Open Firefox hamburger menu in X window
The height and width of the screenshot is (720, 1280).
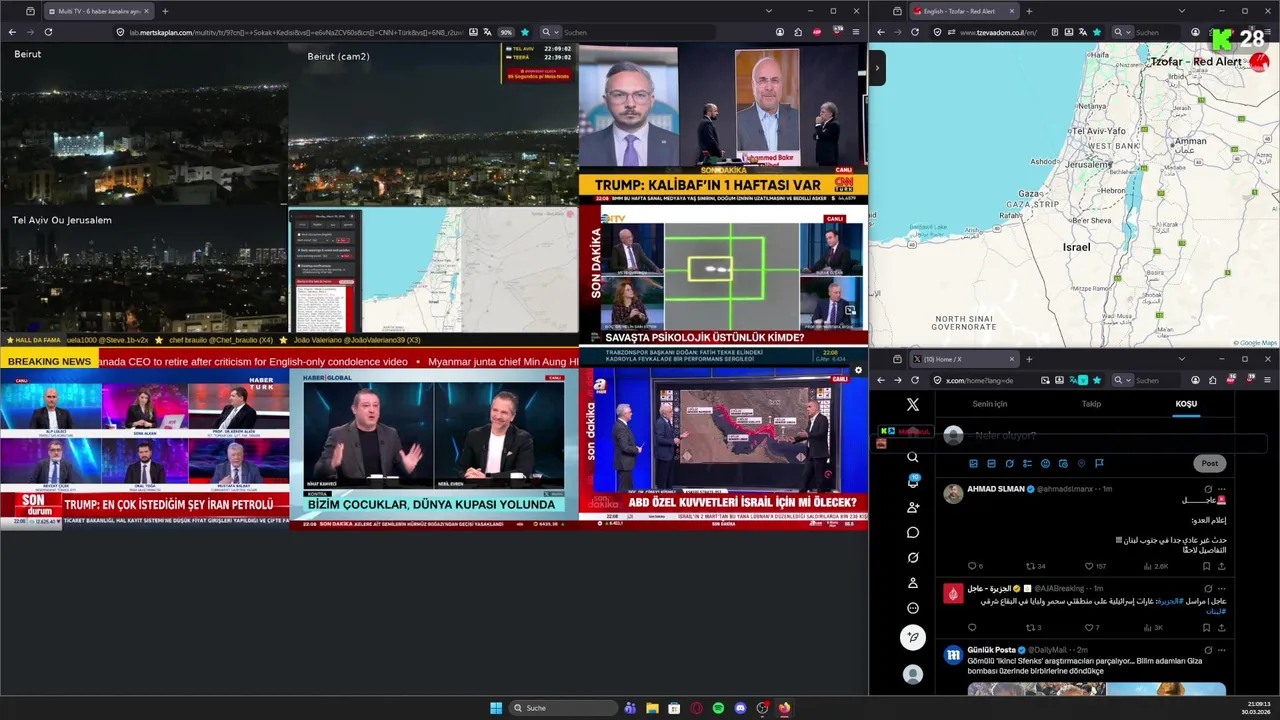[1267, 380]
